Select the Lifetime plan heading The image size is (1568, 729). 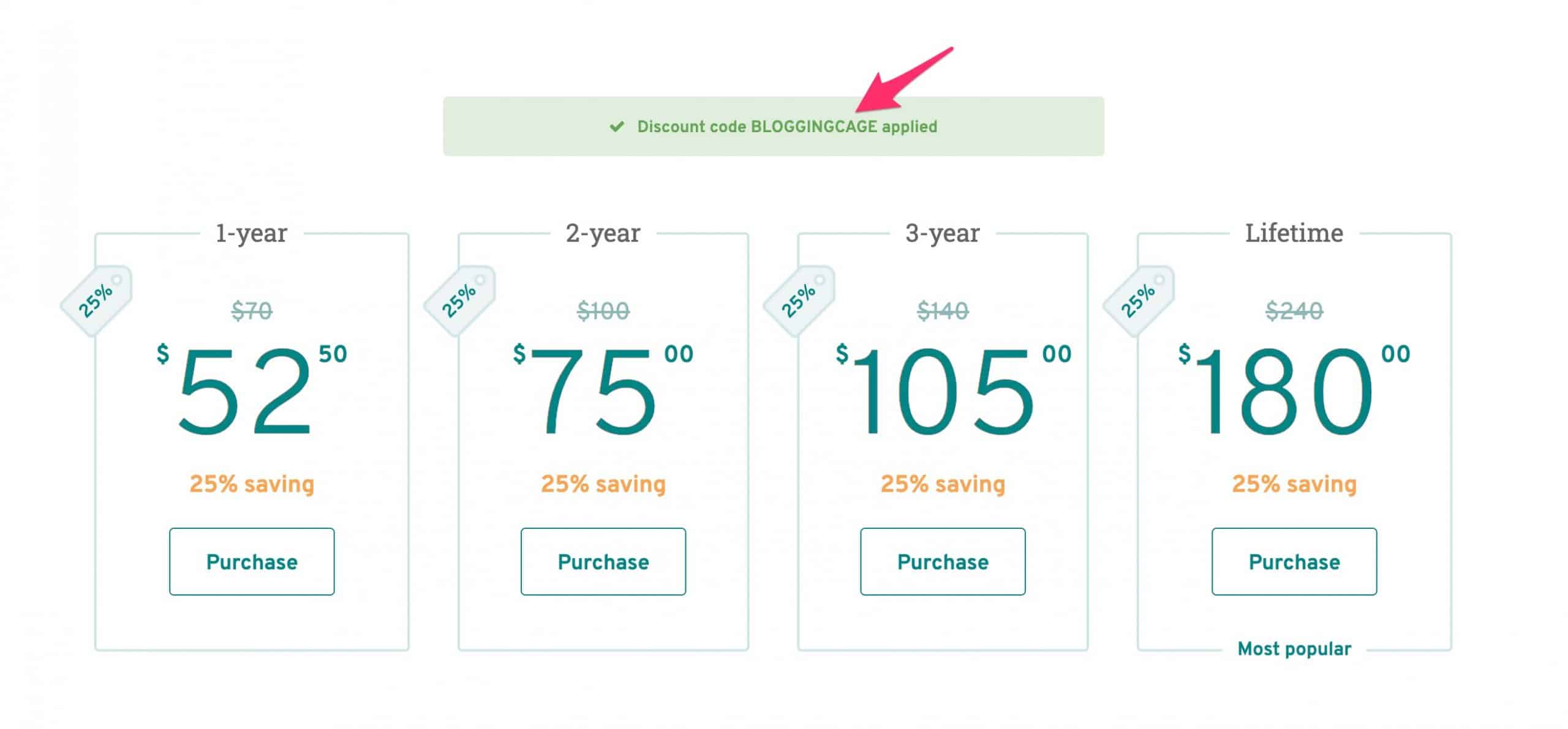coord(1294,233)
